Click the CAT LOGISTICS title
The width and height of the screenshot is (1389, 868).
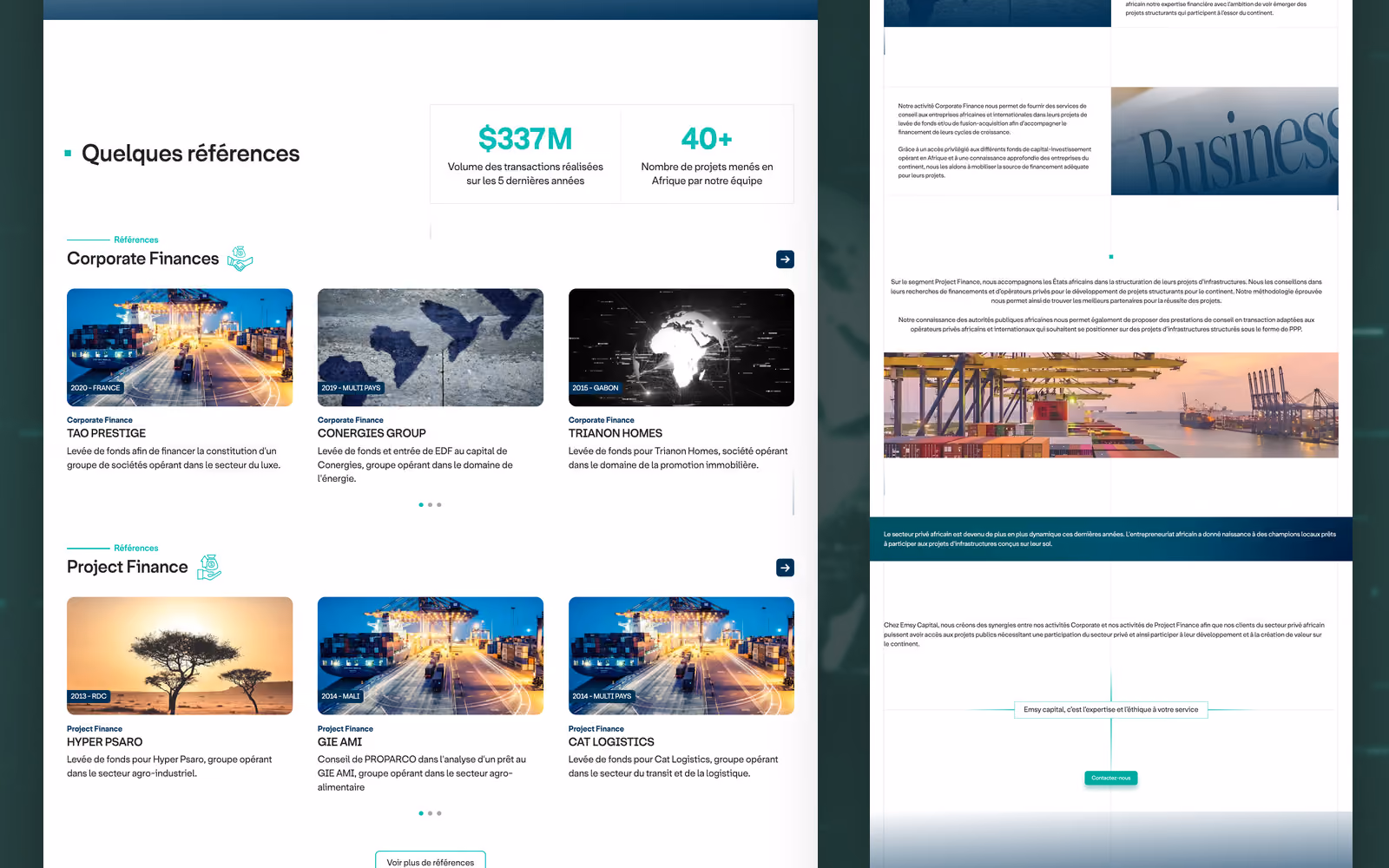tap(611, 742)
